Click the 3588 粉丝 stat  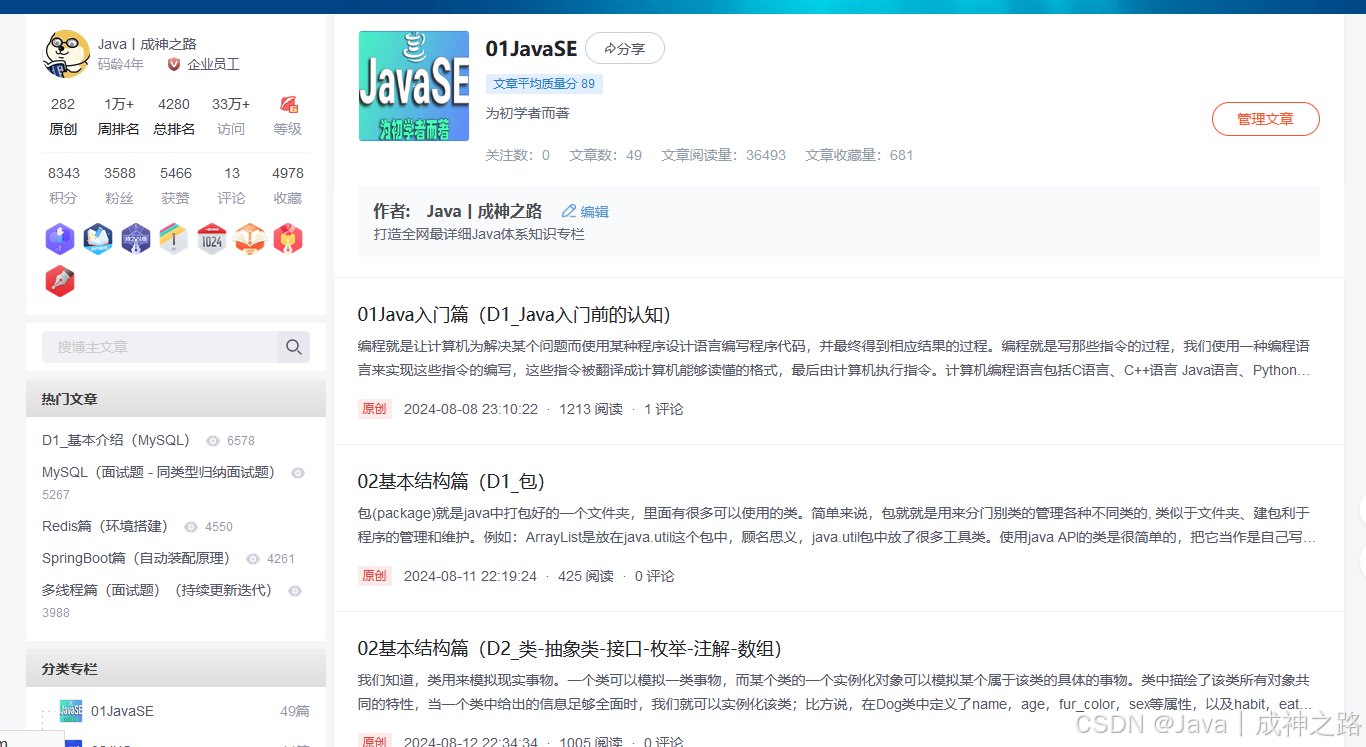(119, 185)
